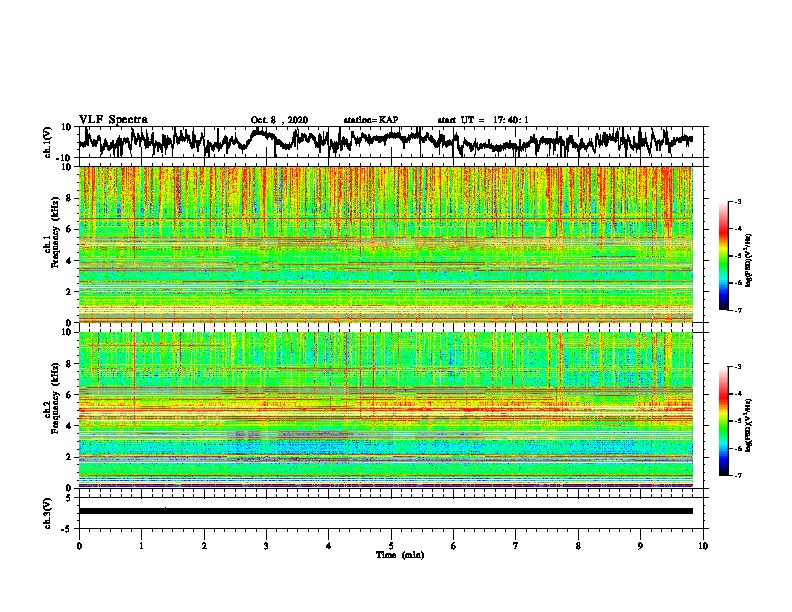This screenshot has width=792, height=612.
Task: Click the 'ch.3(V)' axis label
Action: coord(48,514)
